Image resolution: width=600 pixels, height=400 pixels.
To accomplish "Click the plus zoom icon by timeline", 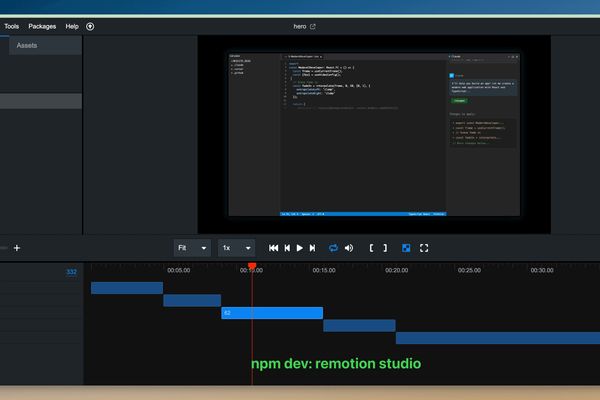I will pos(16,248).
